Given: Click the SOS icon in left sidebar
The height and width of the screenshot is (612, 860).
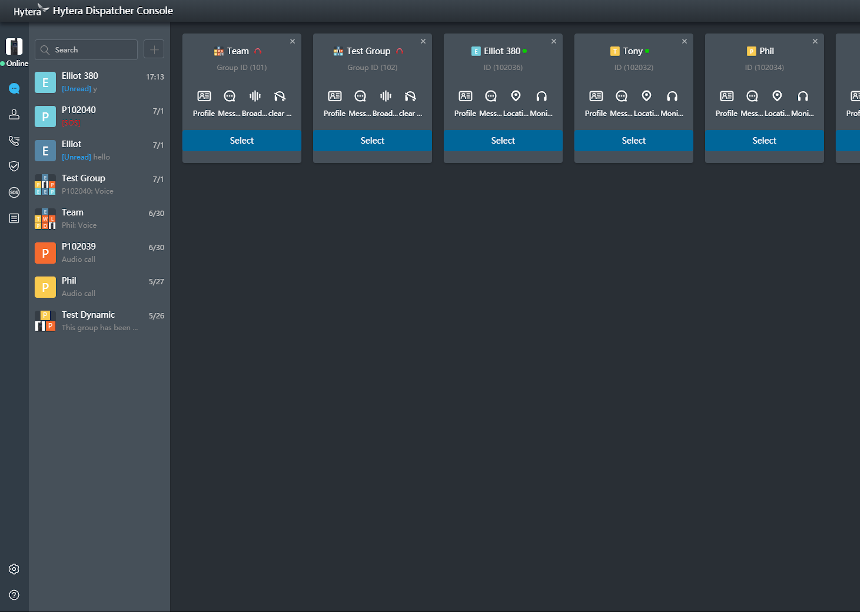Looking at the screenshot, I should (x=14, y=192).
